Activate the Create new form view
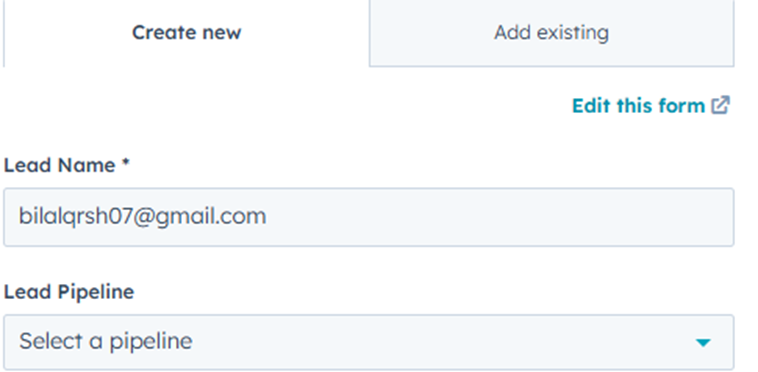Image resolution: width=758 pixels, height=372 pixels. click(x=187, y=33)
